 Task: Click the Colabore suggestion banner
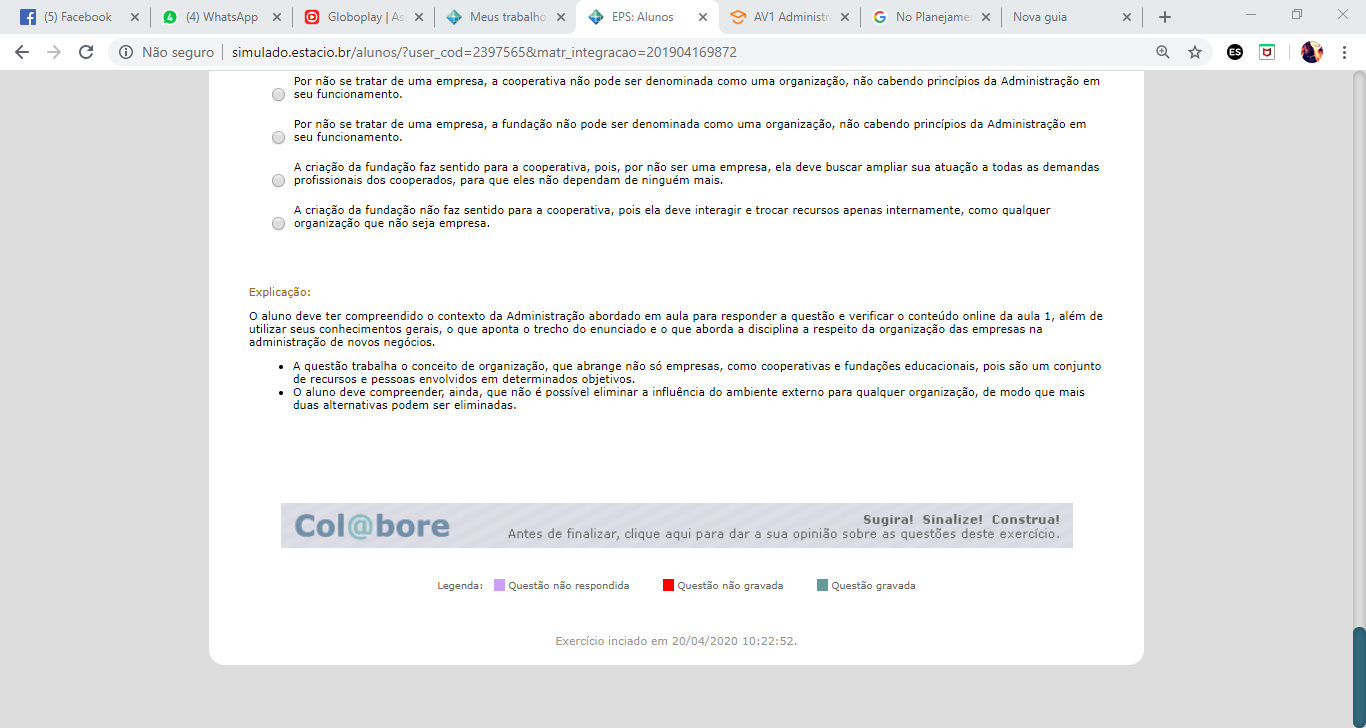(676, 525)
